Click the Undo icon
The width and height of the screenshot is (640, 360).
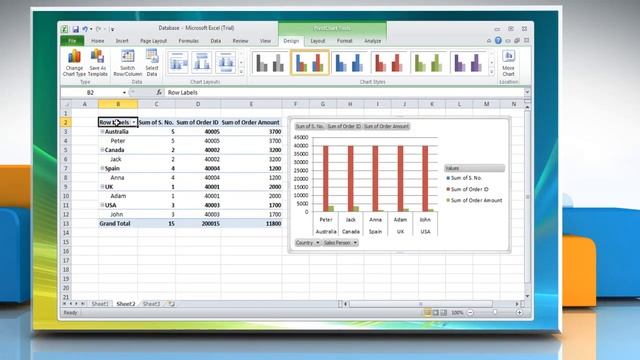point(85,29)
